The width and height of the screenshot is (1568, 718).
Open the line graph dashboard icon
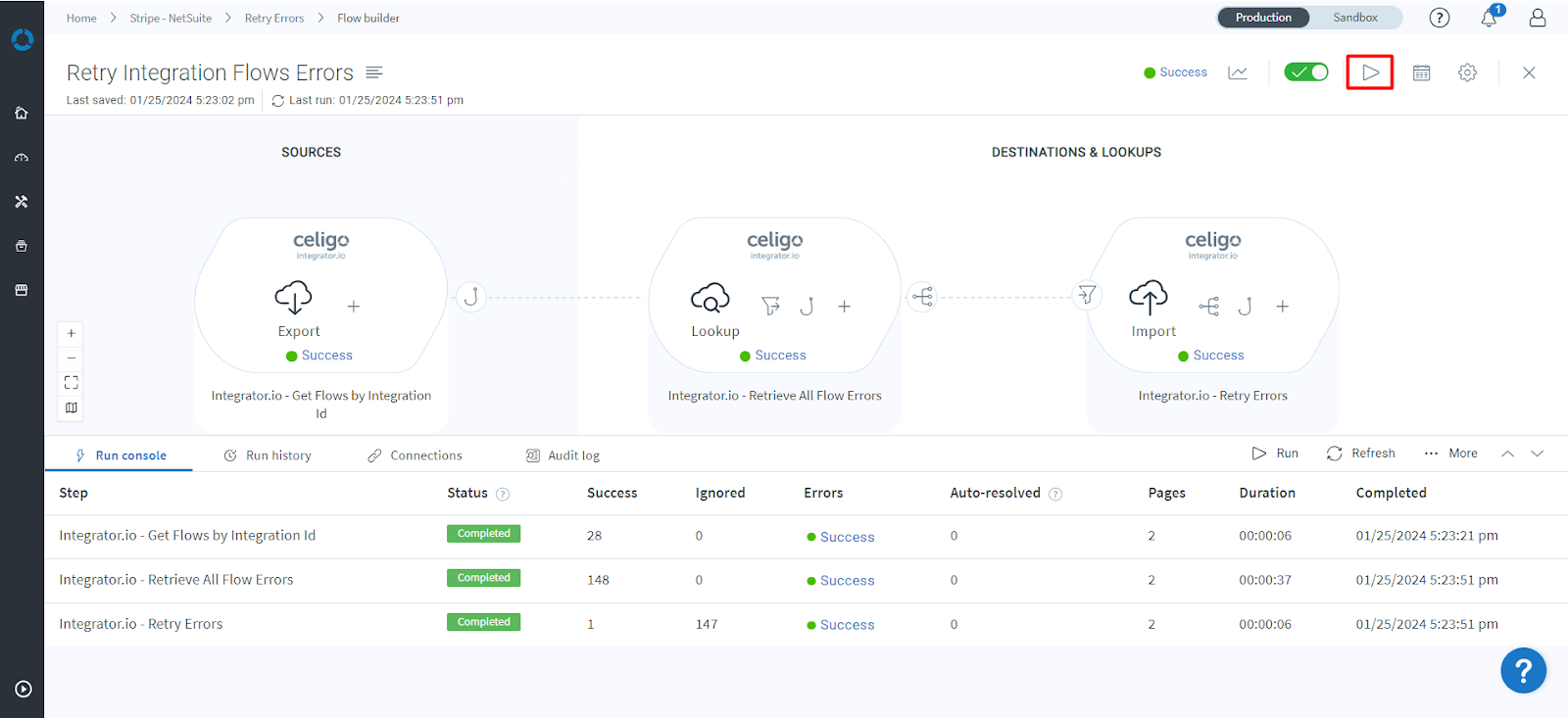pos(1238,72)
